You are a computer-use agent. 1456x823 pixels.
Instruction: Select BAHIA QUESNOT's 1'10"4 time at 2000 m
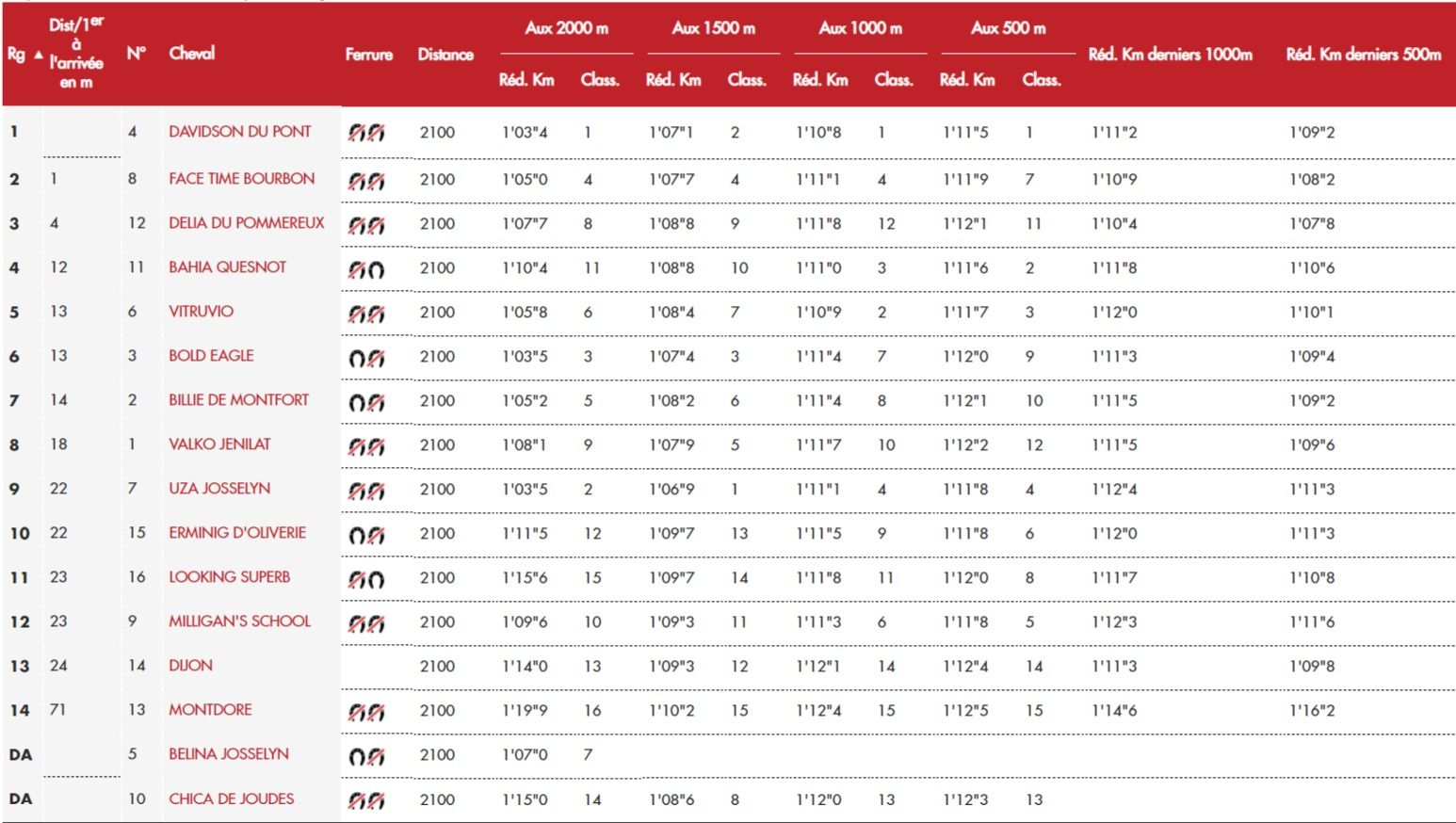coord(525,268)
